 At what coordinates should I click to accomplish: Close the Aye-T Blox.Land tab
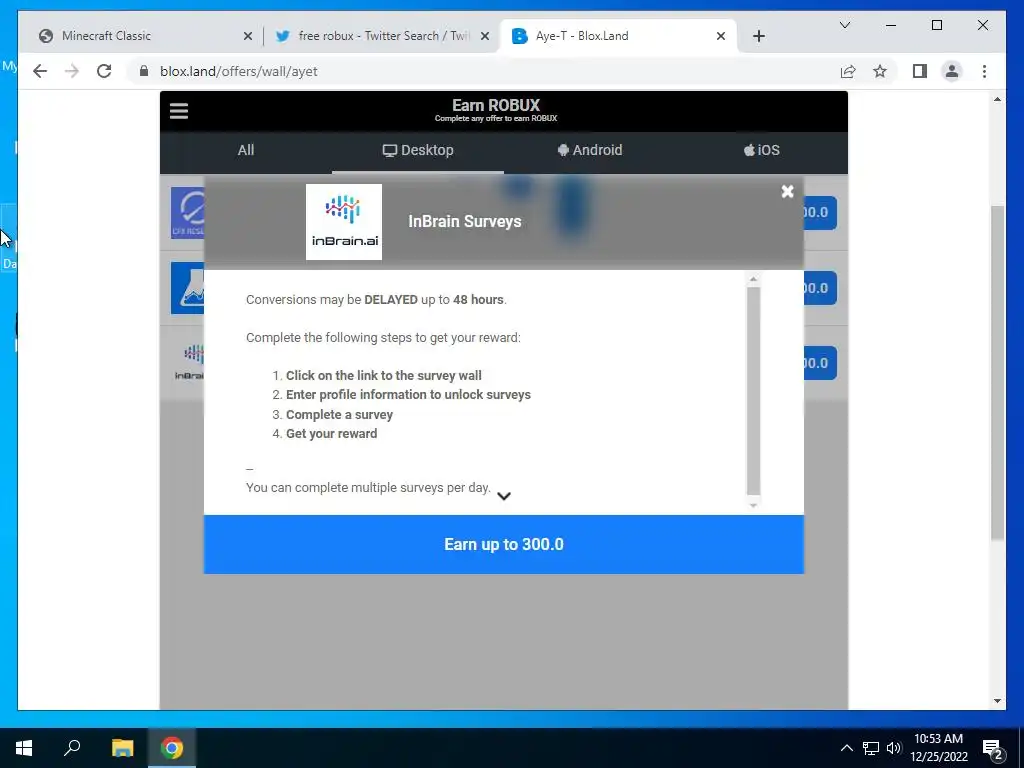[721, 37]
